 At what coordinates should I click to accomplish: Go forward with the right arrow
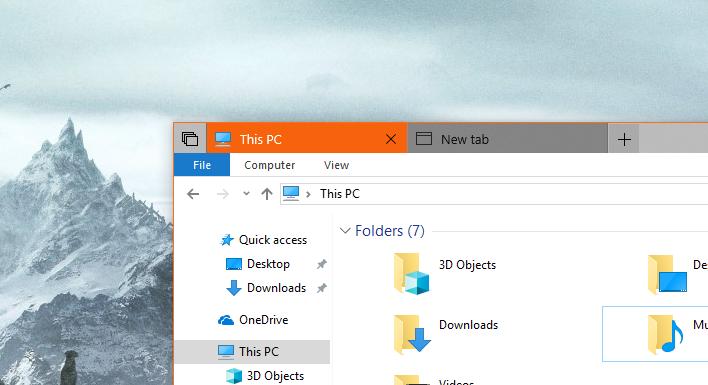point(223,194)
